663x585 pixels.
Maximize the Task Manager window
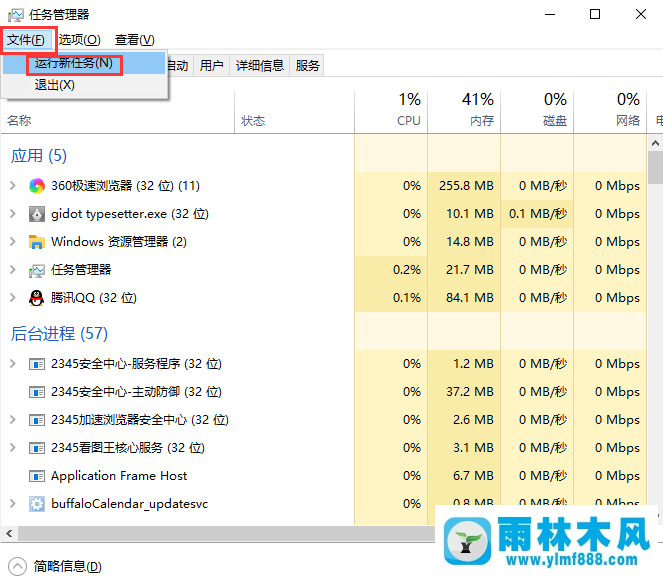click(595, 15)
